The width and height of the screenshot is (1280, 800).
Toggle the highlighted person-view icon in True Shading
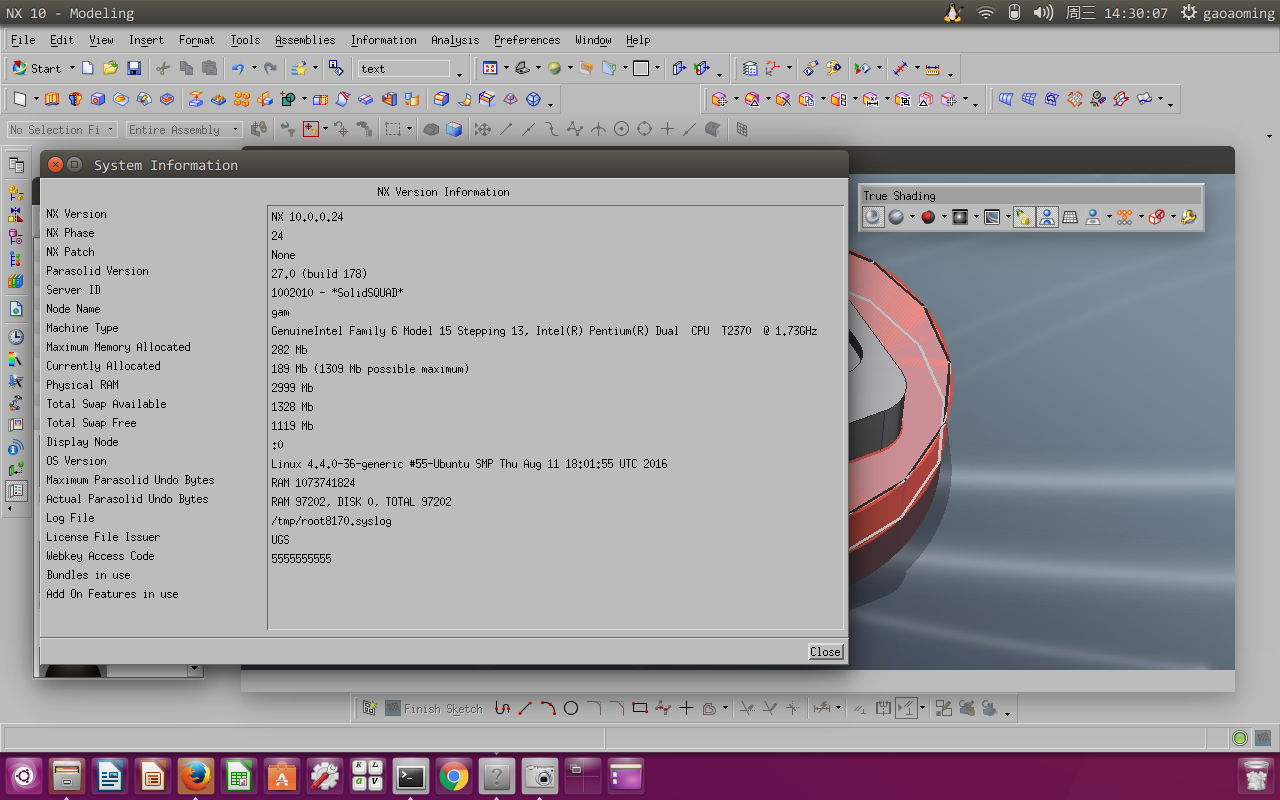point(1047,216)
